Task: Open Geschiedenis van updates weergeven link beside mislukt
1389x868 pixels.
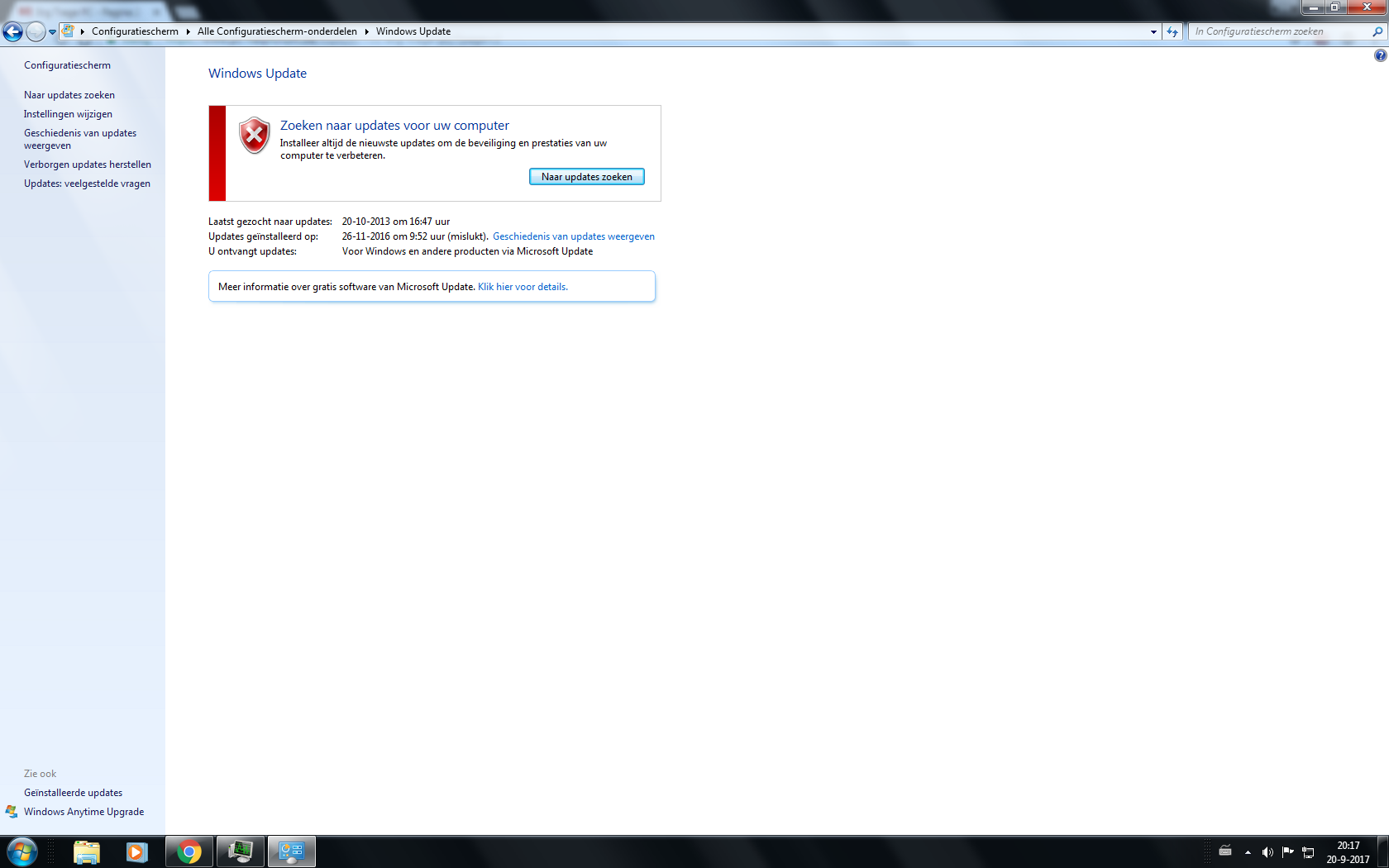Action: click(574, 236)
